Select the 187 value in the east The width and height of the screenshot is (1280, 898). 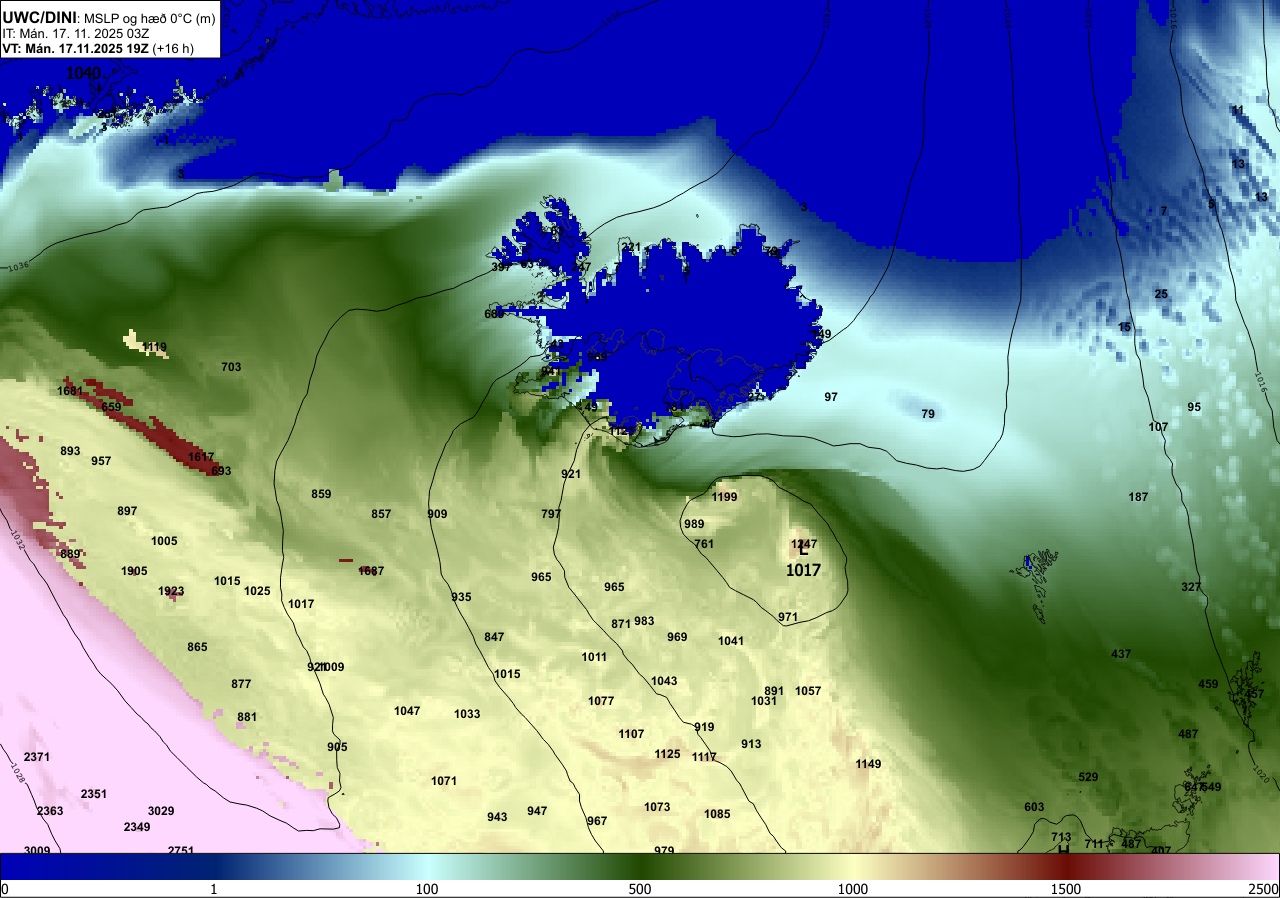1138,497
